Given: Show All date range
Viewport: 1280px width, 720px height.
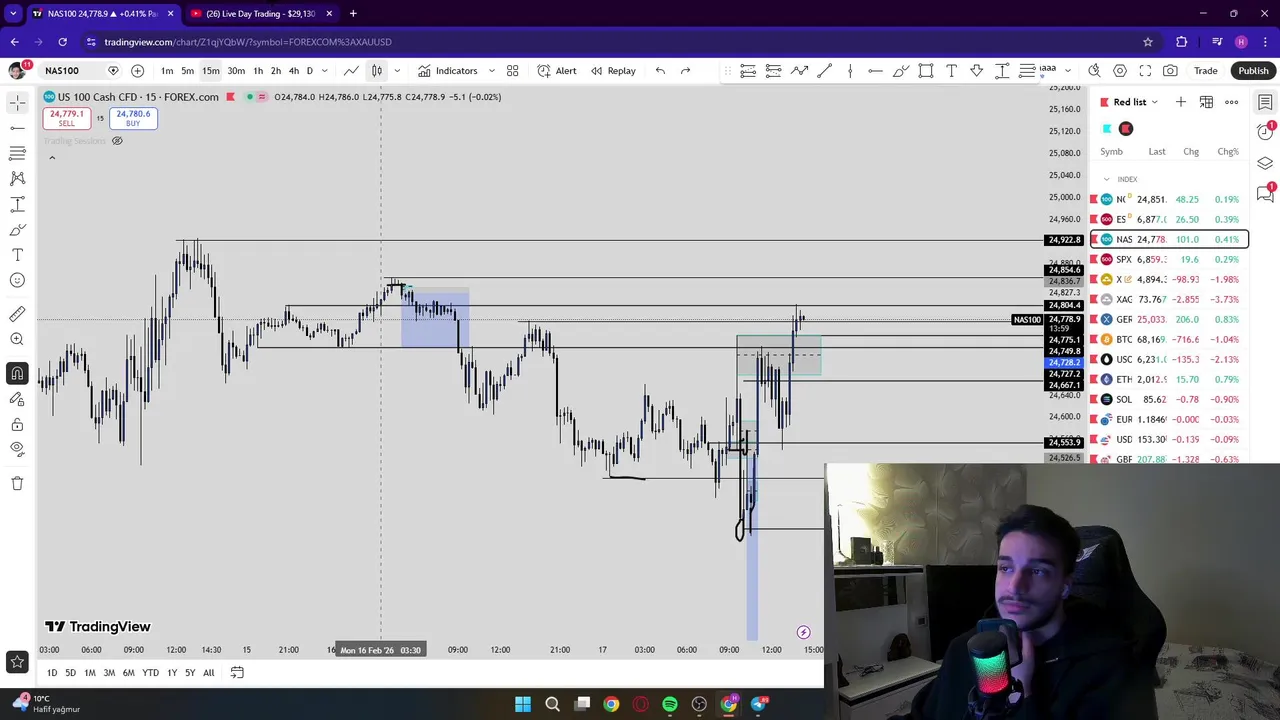Looking at the screenshot, I should [208, 673].
